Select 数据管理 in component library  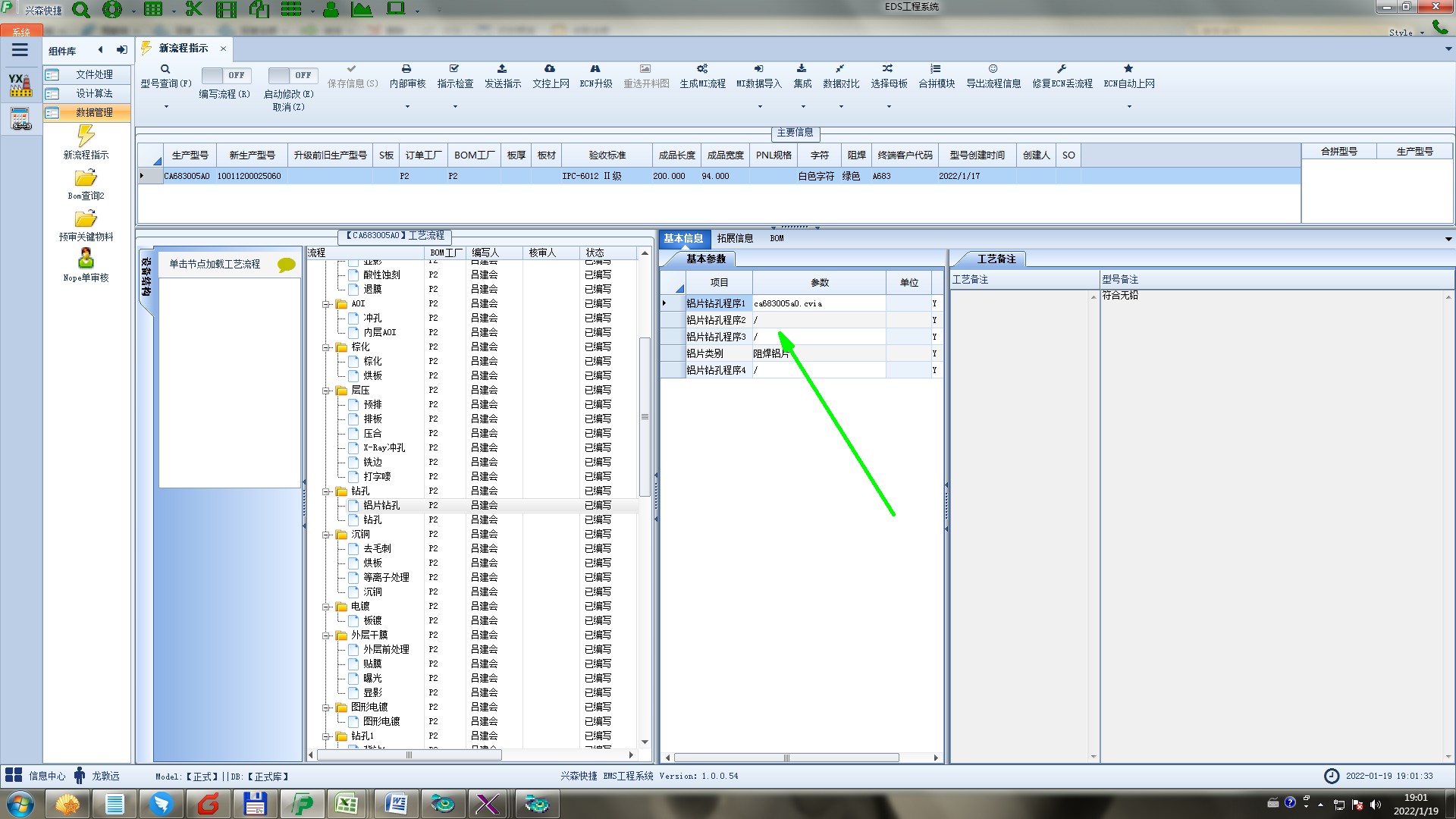[93, 112]
